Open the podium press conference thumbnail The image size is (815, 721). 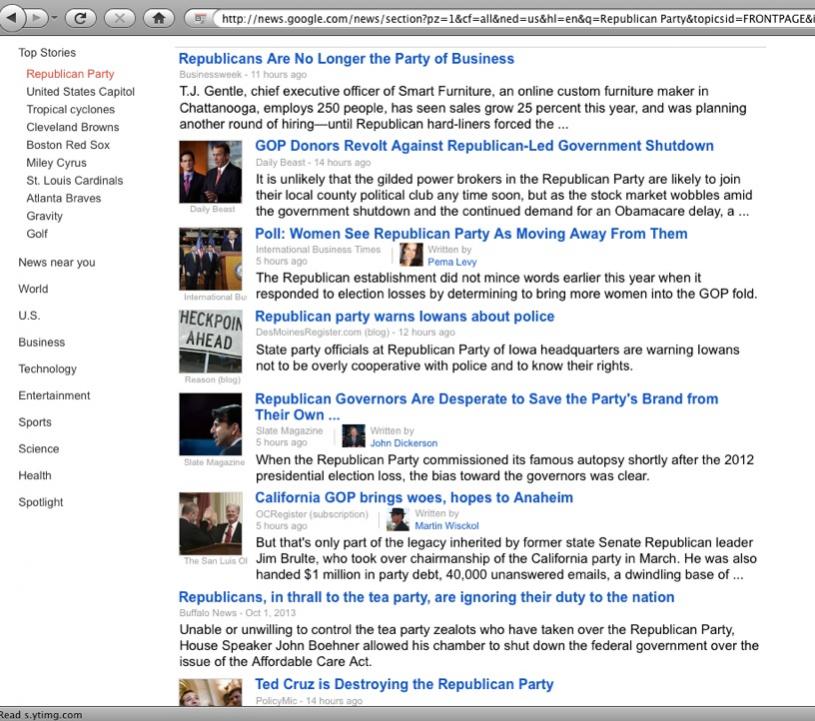click(x=211, y=258)
